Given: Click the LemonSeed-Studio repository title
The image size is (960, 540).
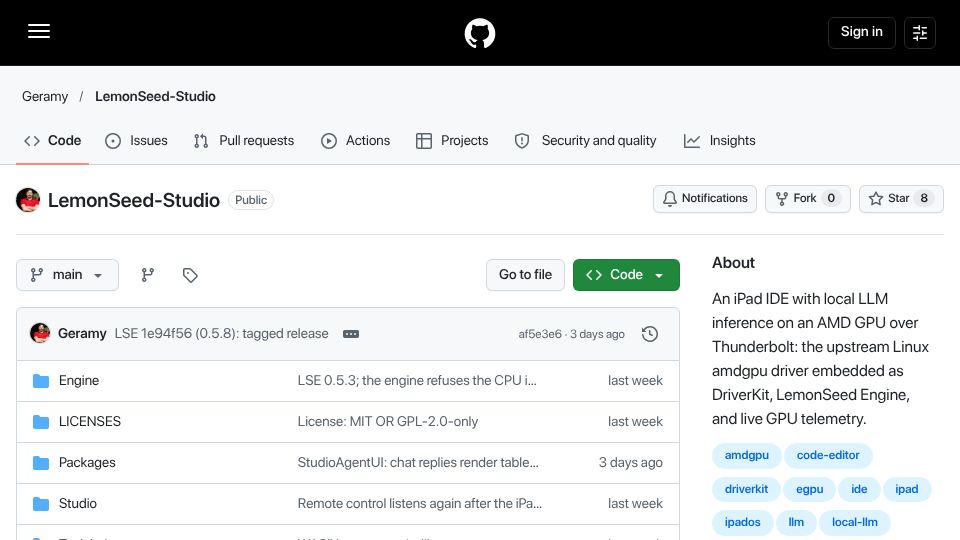Looking at the screenshot, I should tap(133, 200).
